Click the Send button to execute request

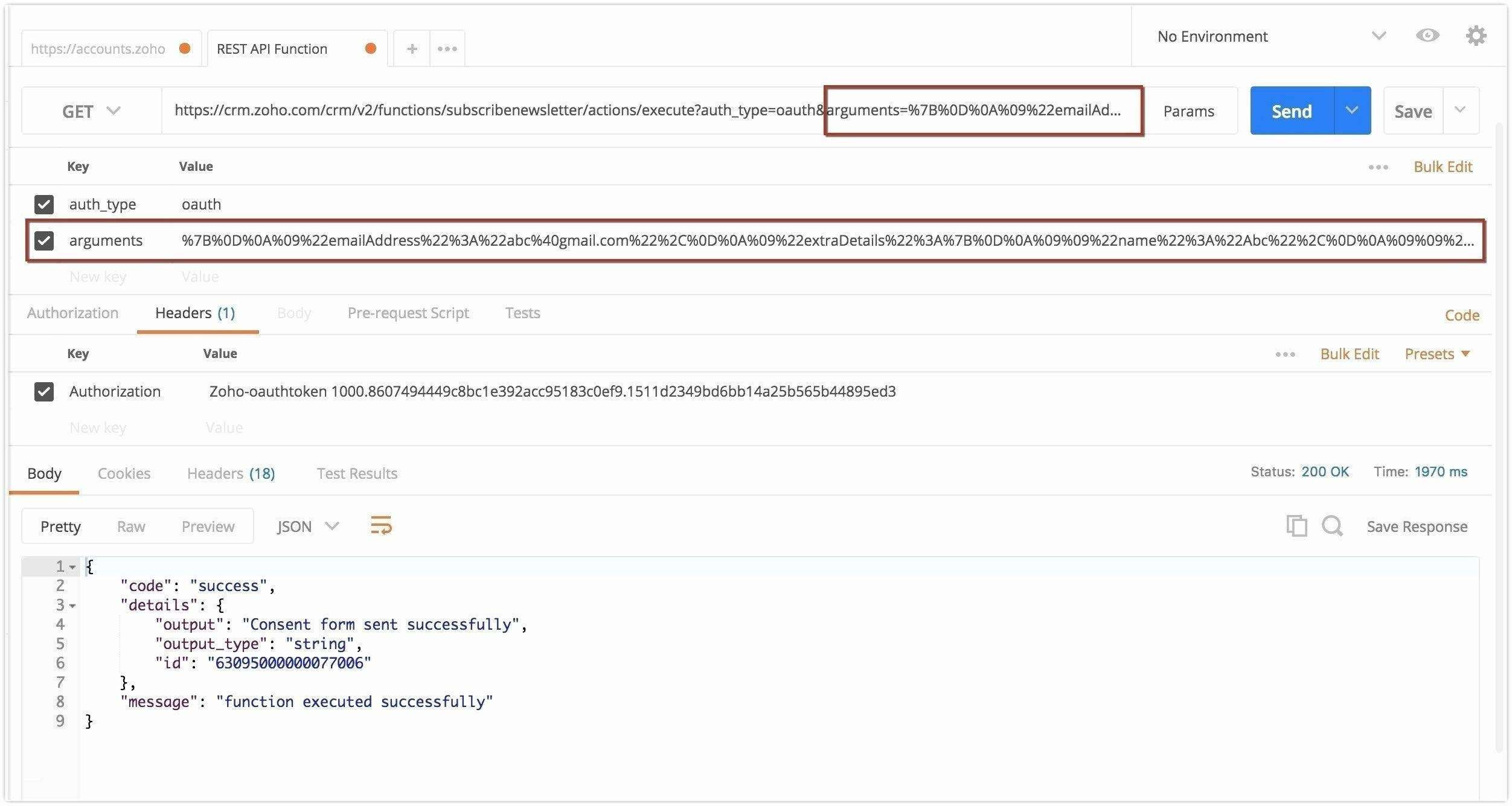(1292, 110)
